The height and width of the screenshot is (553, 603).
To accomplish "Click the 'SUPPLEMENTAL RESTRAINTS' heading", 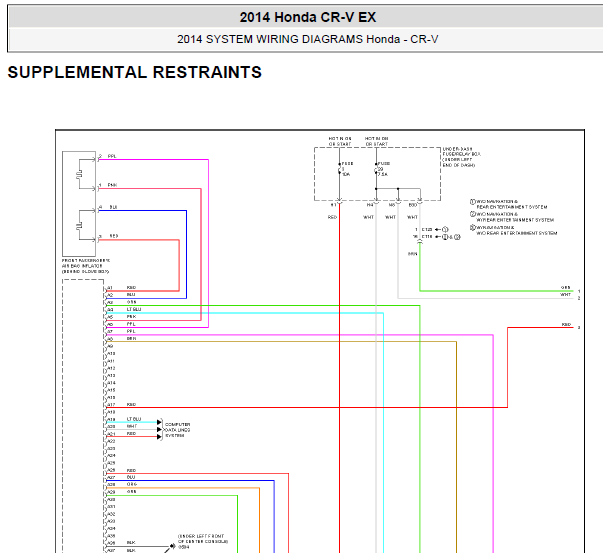I will 135,72.
